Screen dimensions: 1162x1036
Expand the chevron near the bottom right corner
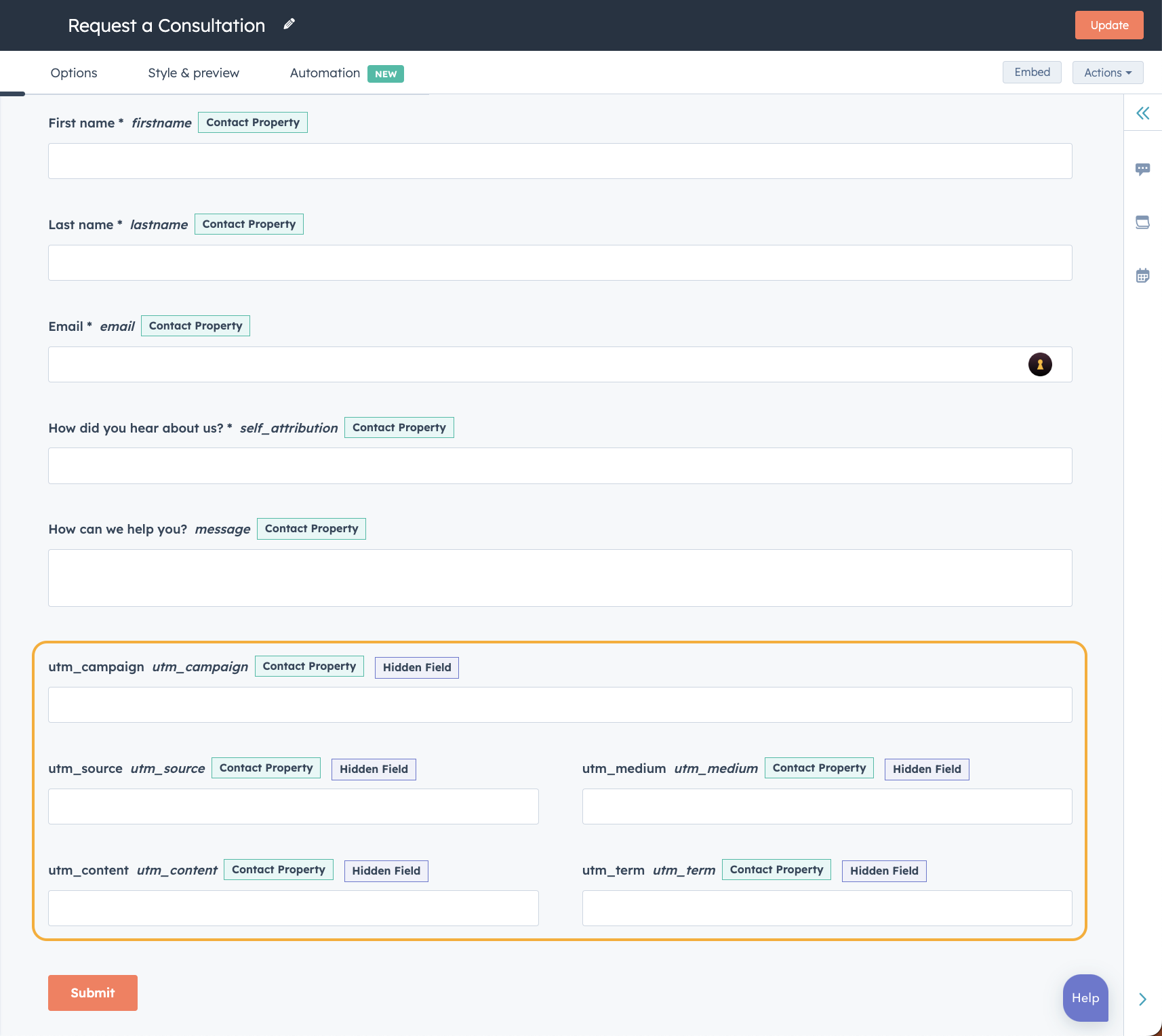[1143, 999]
